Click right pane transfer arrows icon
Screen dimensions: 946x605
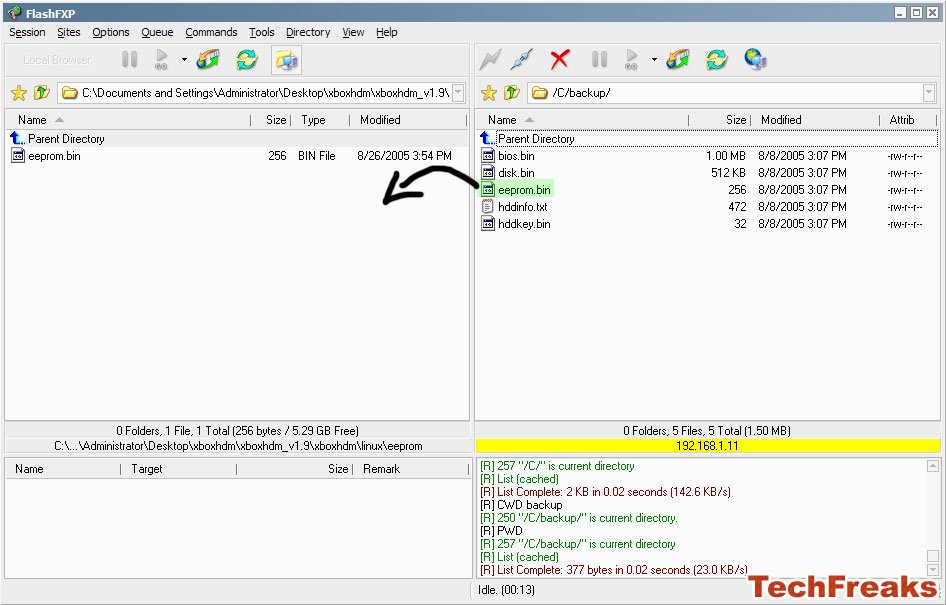pos(678,59)
